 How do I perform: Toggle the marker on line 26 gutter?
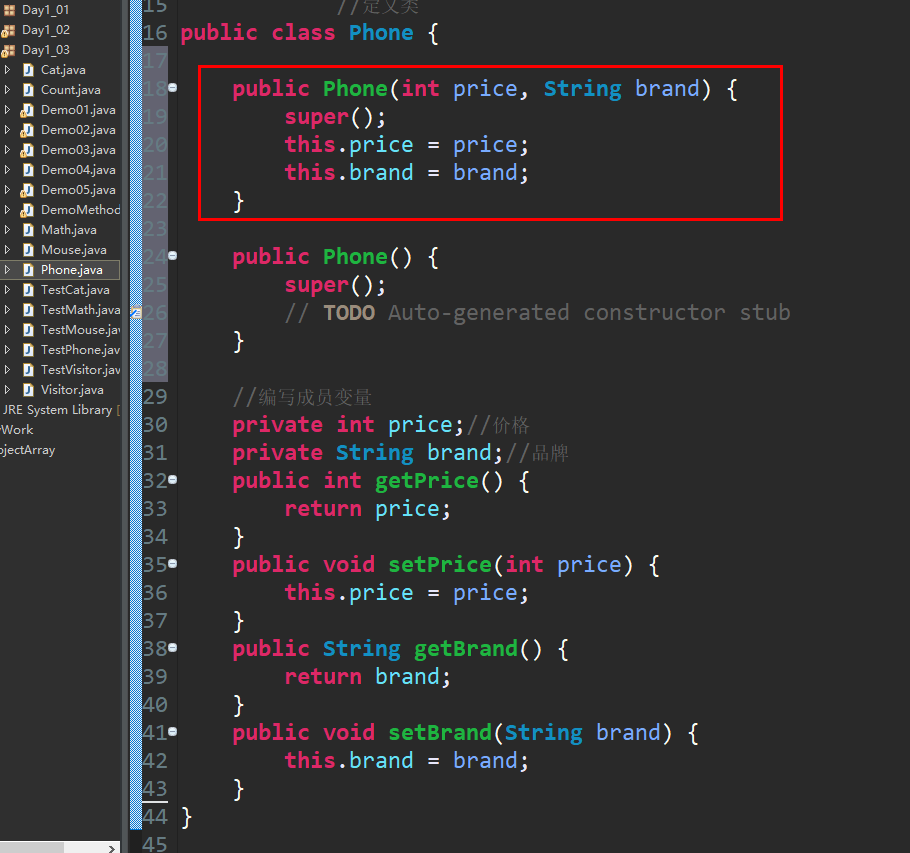coord(135,312)
